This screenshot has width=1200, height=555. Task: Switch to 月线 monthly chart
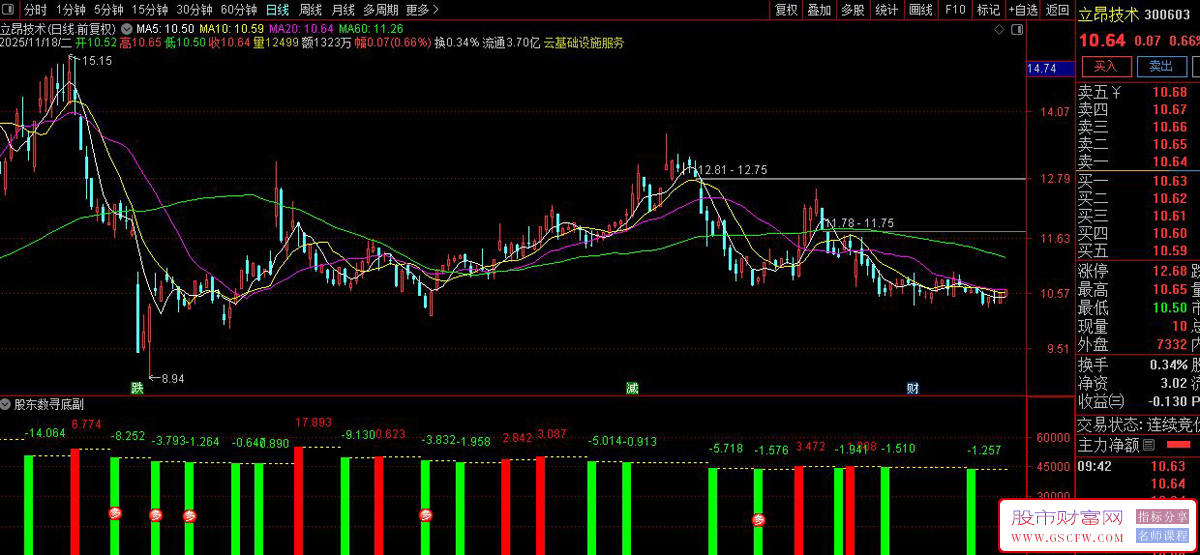343,10
